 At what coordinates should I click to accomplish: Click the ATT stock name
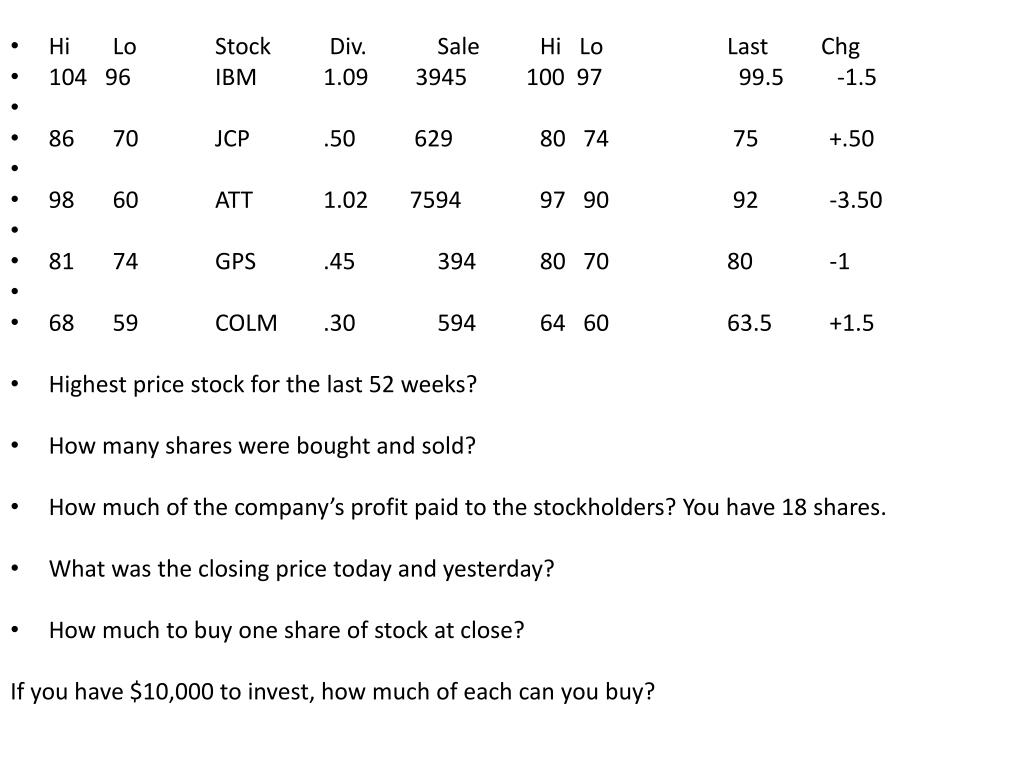(x=233, y=200)
